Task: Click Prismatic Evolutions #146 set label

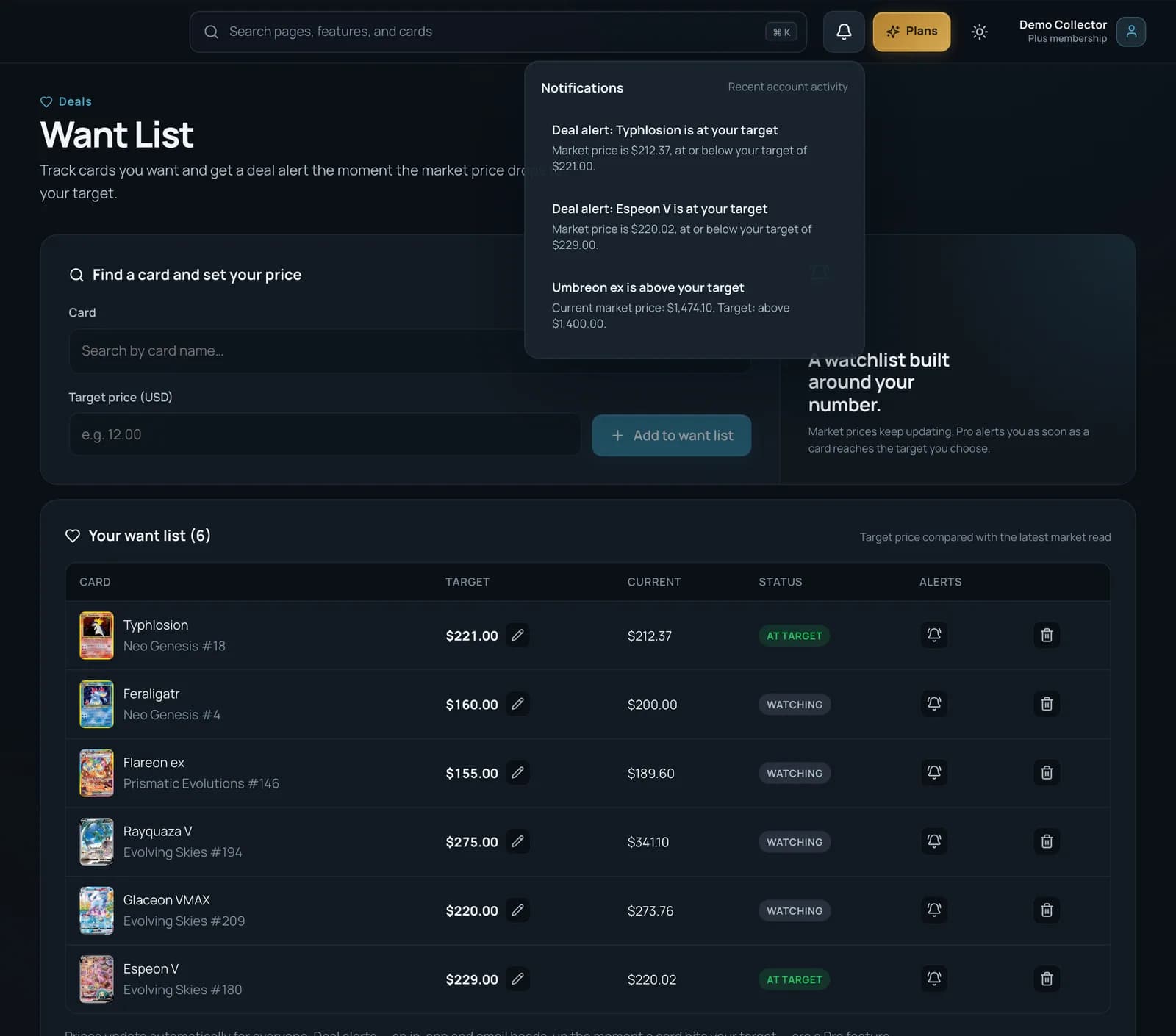Action: [x=201, y=783]
